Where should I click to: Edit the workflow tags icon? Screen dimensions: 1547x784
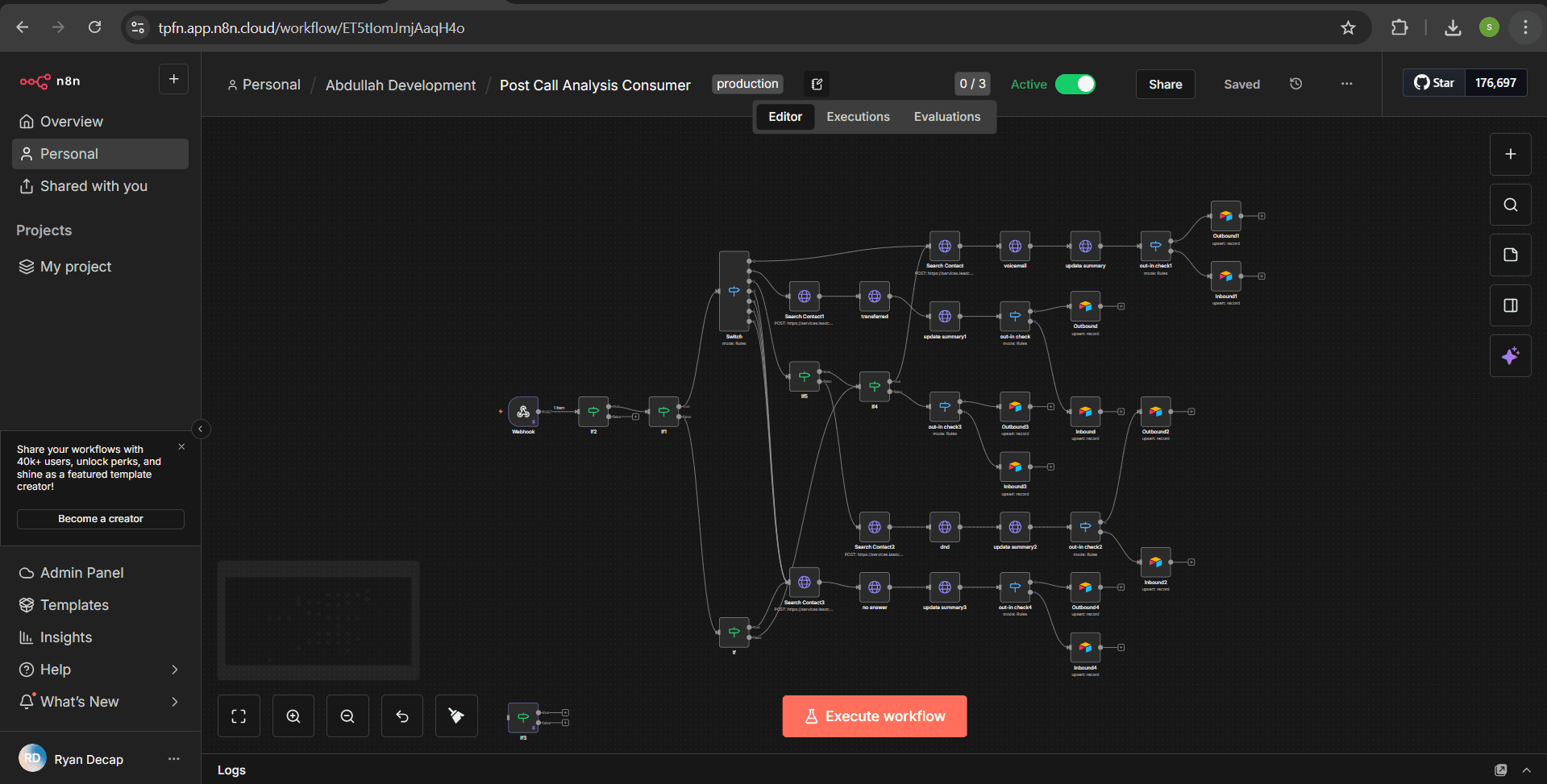[x=817, y=84]
